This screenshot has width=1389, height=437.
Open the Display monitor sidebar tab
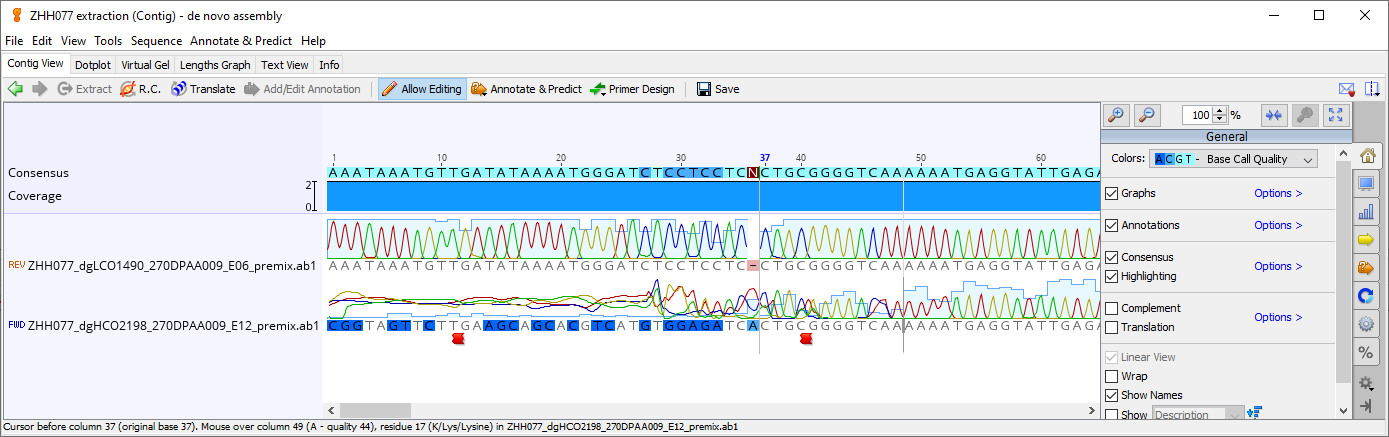[1367, 184]
